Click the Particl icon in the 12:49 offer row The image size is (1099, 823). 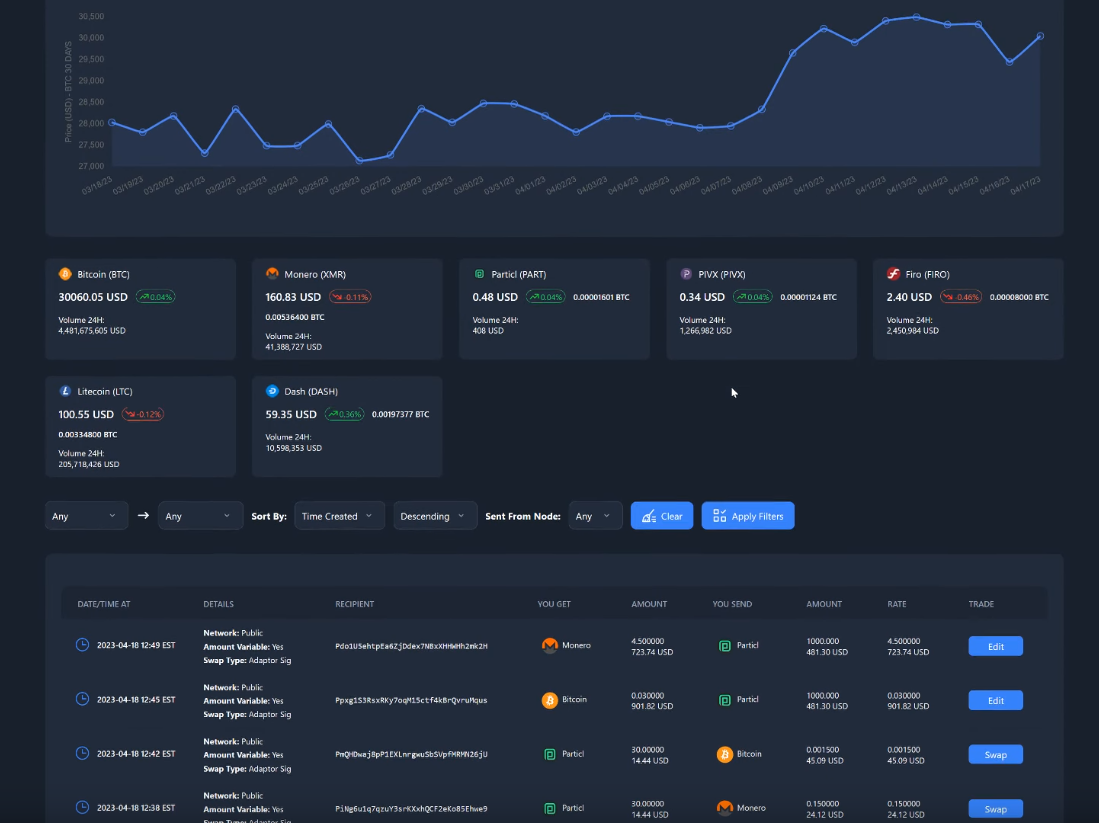(725, 646)
